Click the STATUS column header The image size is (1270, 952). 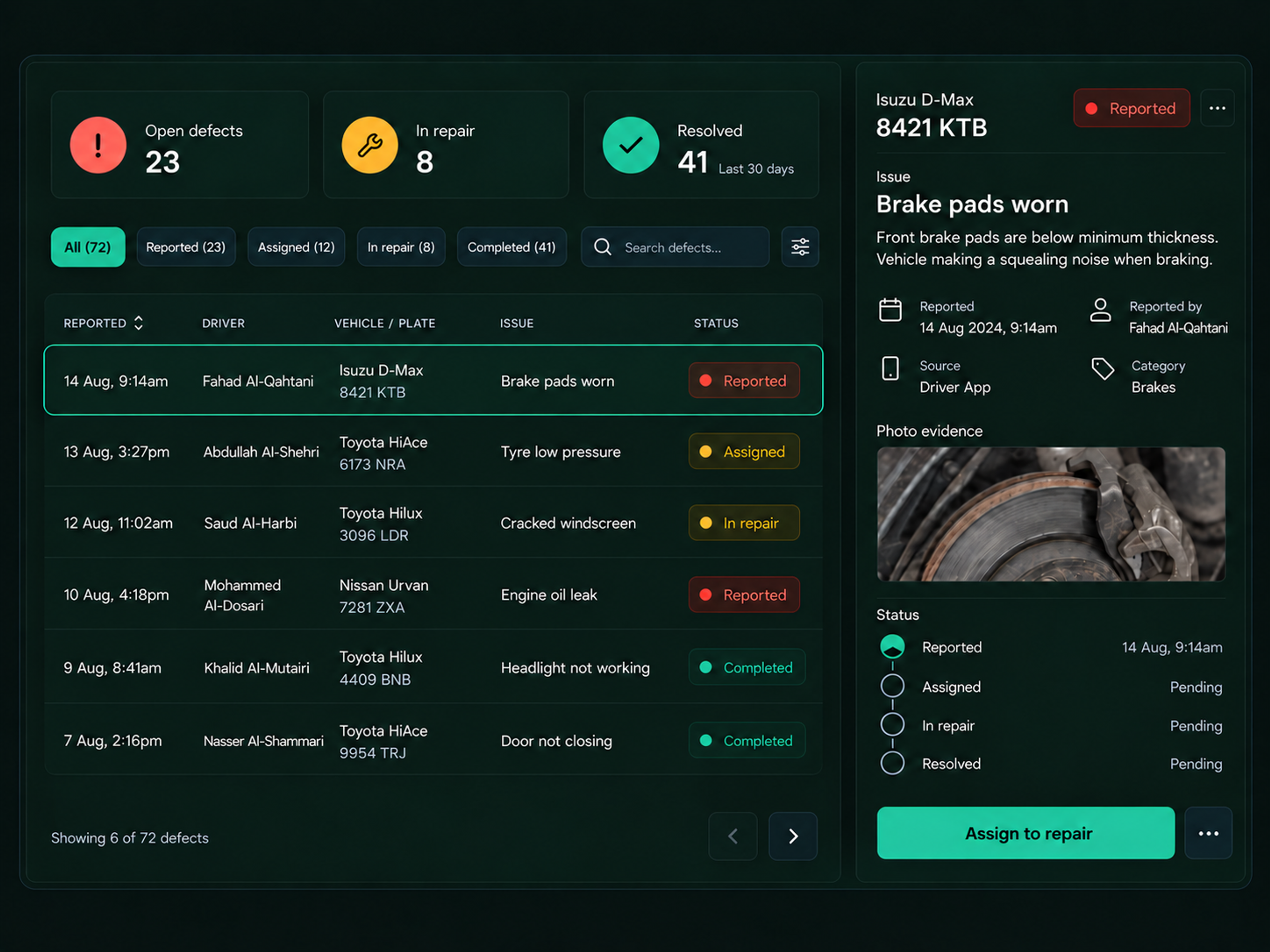716,323
